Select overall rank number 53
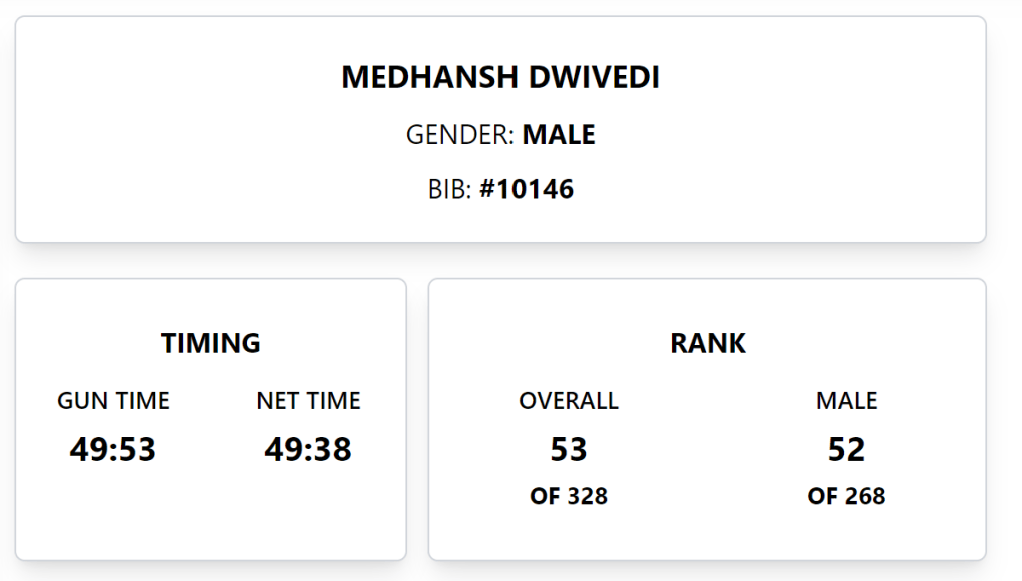The height and width of the screenshot is (581, 1022). tap(569, 450)
